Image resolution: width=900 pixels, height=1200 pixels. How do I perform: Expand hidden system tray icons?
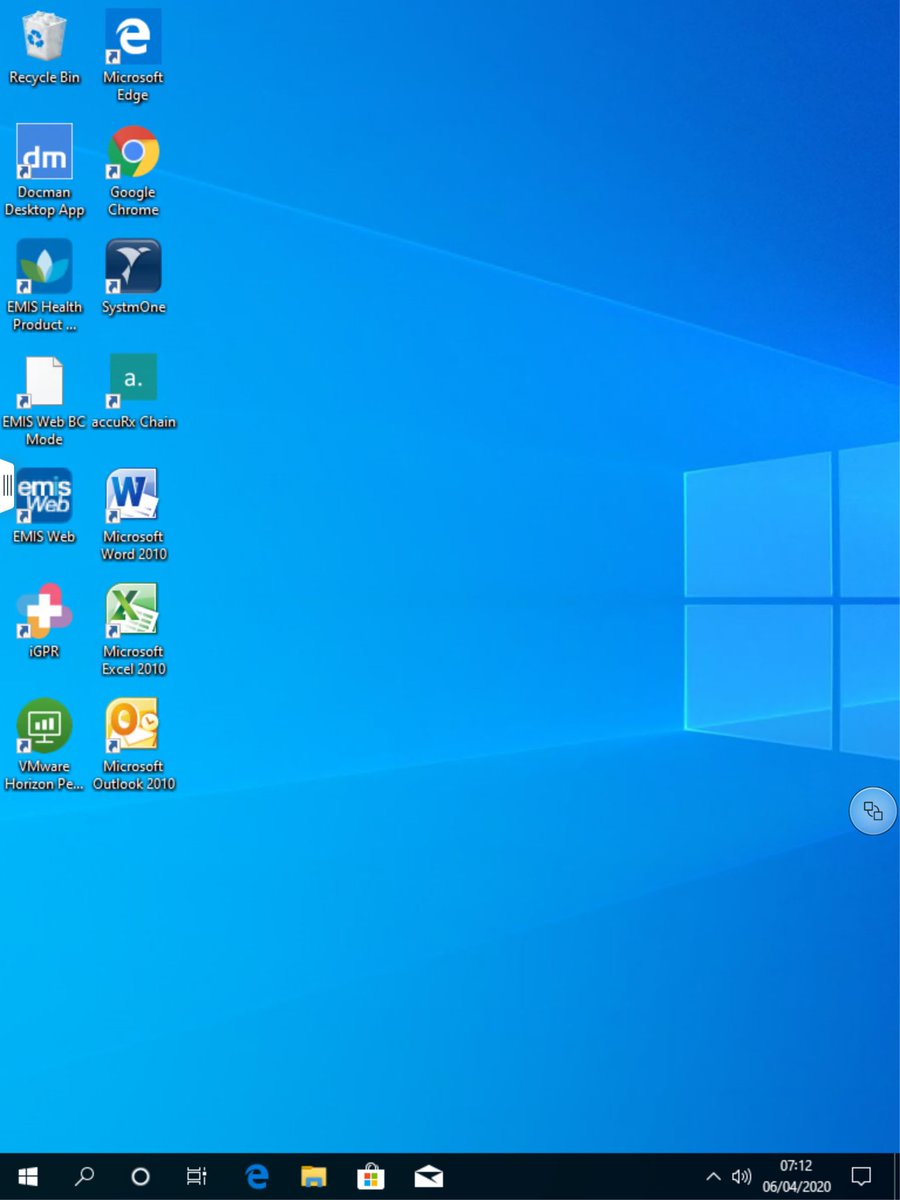(713, 1176)
